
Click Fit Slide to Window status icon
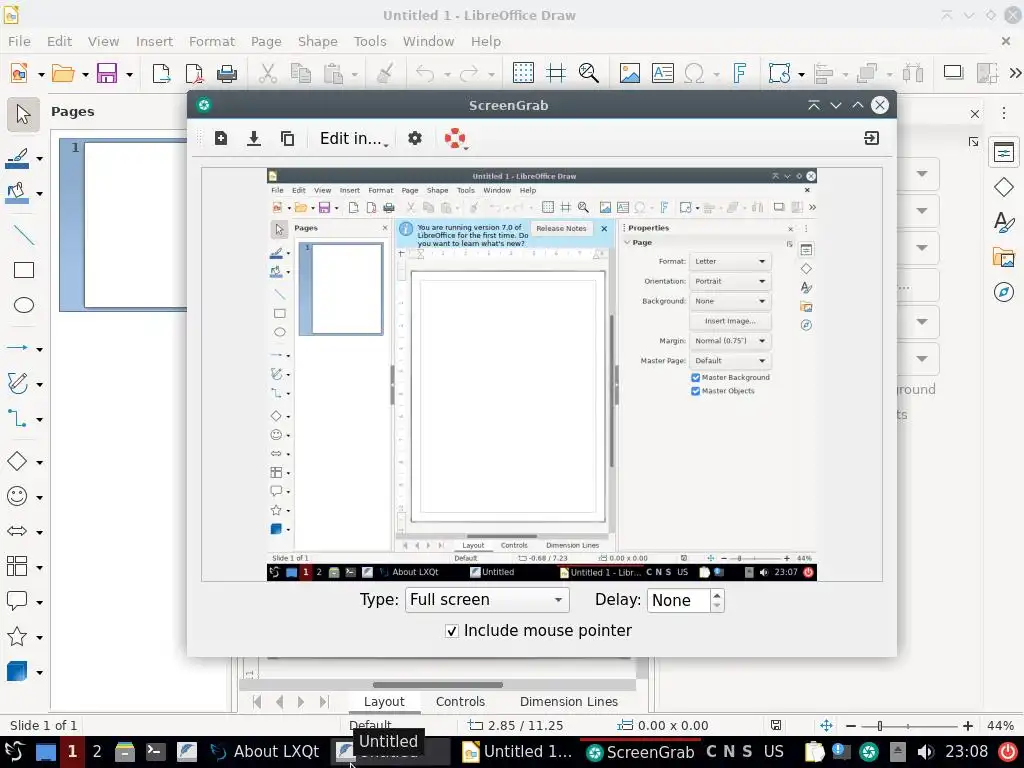click(x=826, y=726)
